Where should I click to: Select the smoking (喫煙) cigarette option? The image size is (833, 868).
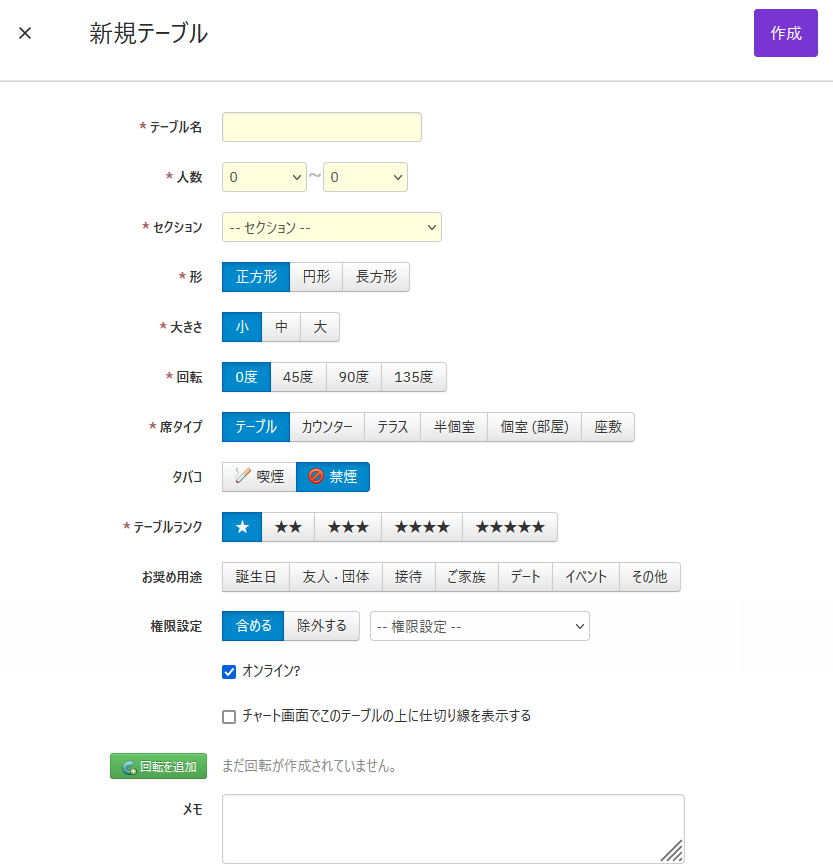coord(259,477)
